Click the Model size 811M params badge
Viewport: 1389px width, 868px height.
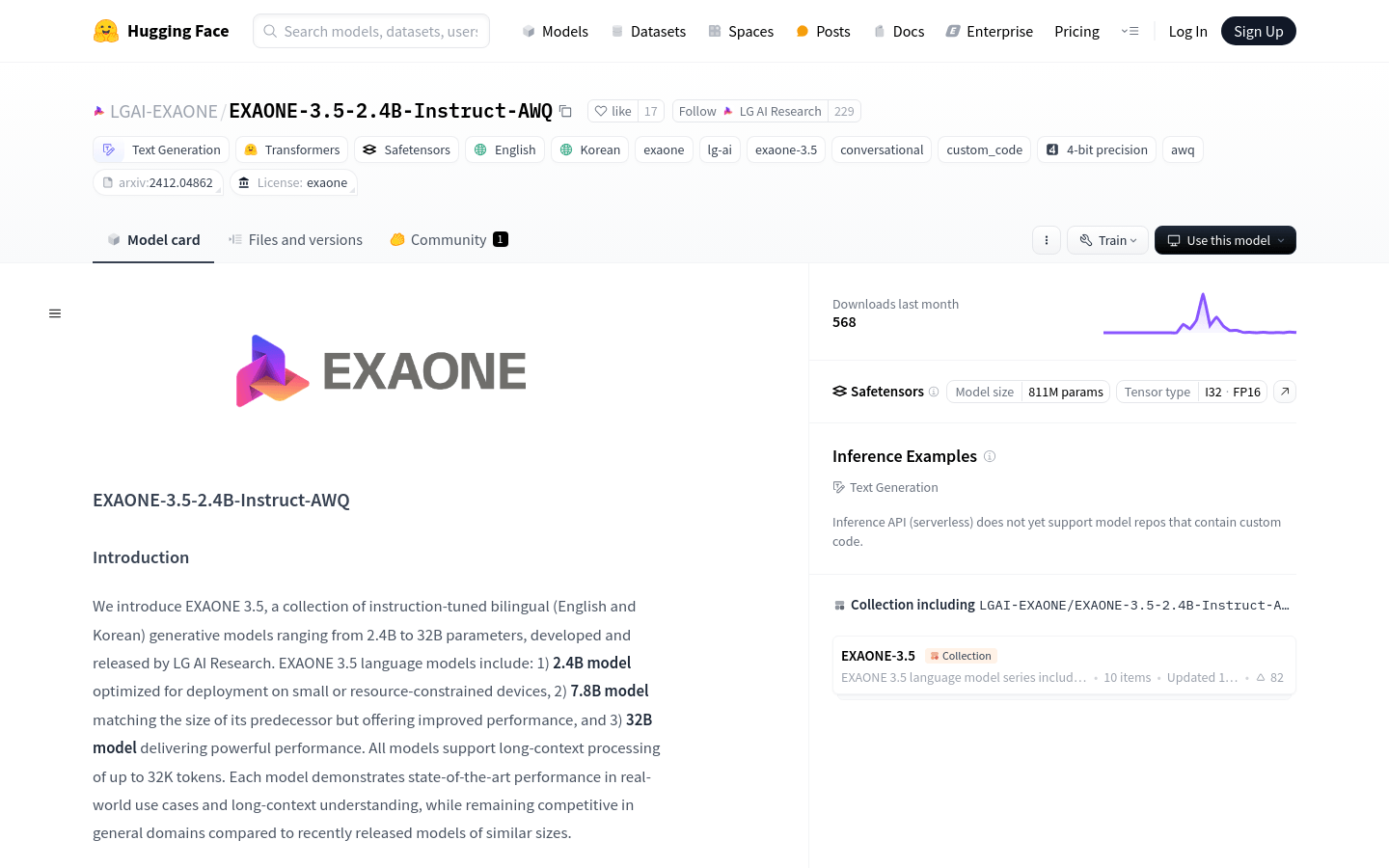click(x=1028, y=392)
